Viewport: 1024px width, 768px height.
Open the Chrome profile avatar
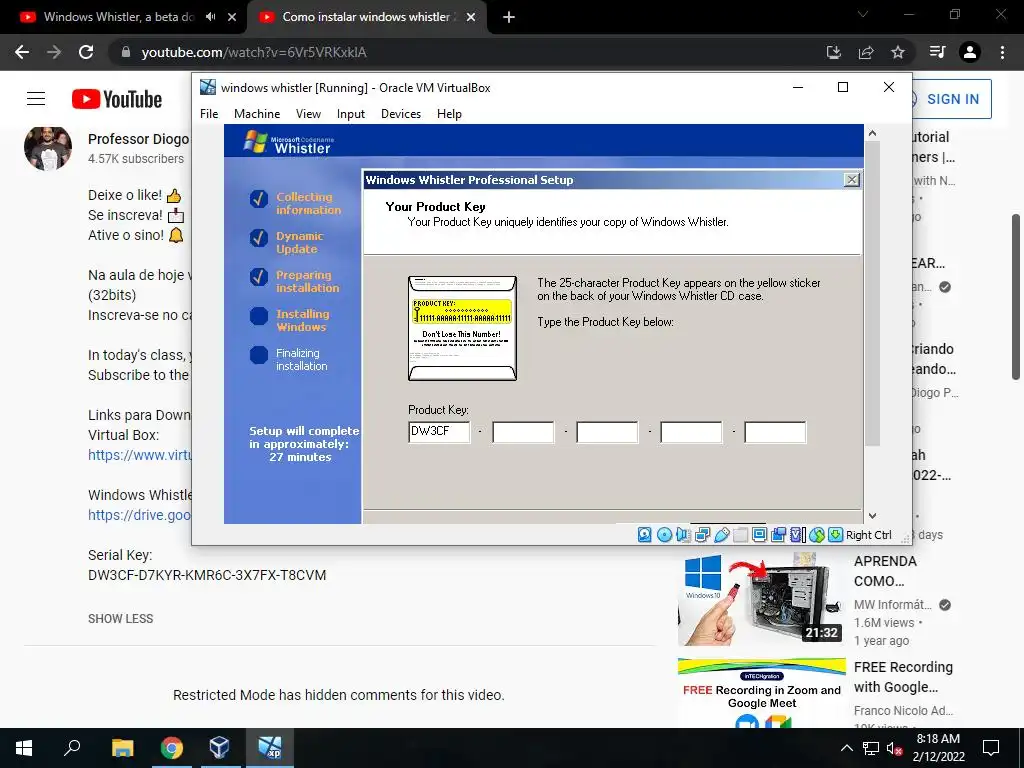point(970,52)
